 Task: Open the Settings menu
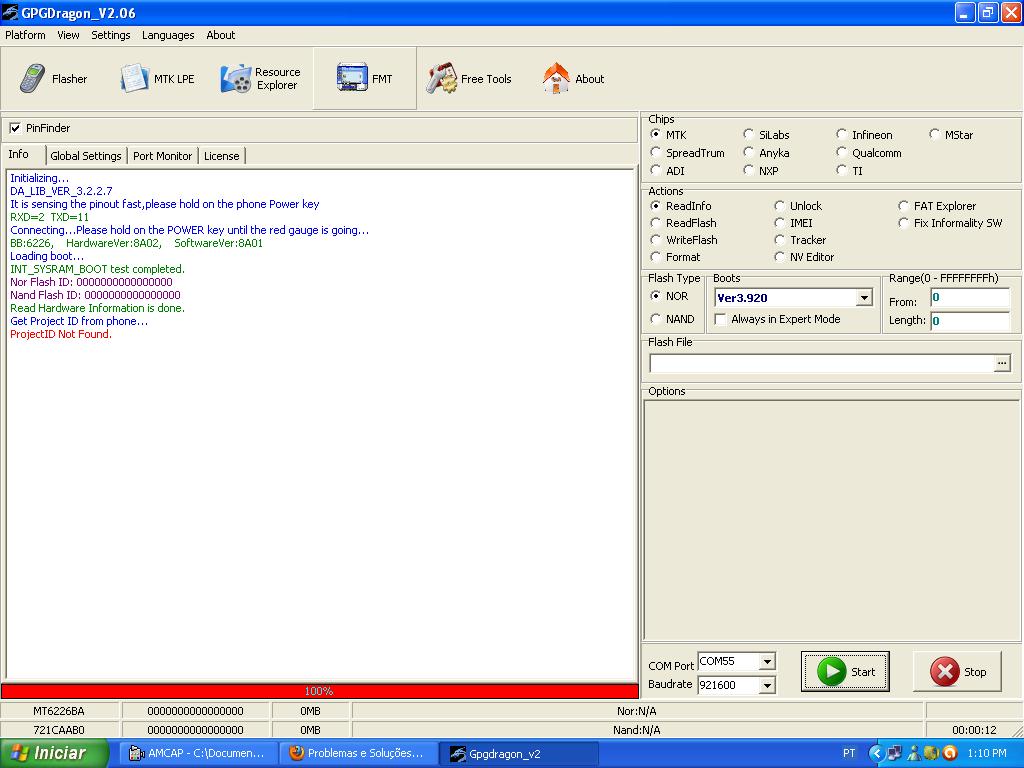coord(110,35)
